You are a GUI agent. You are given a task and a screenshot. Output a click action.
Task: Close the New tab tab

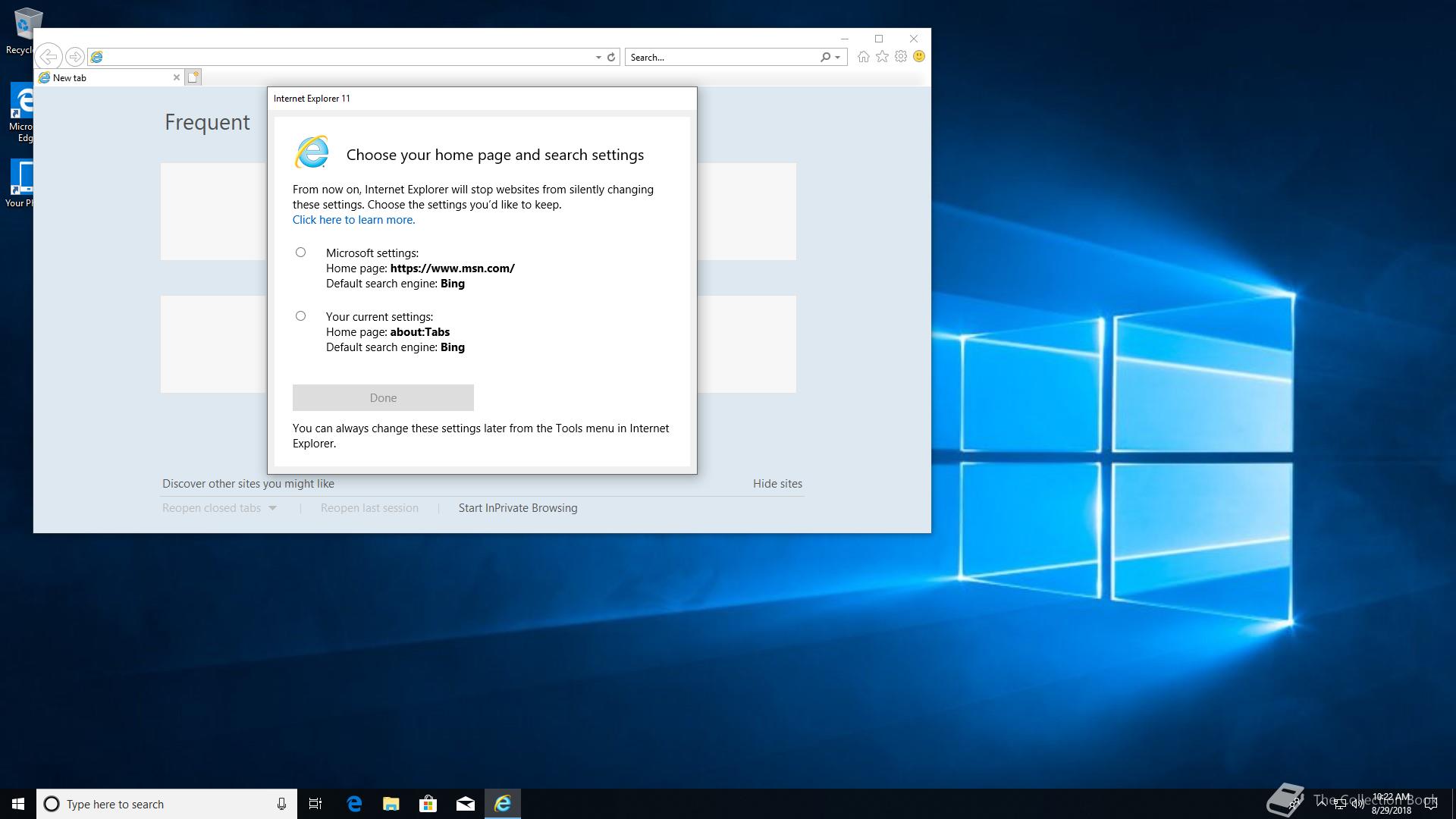pos(177,77)
